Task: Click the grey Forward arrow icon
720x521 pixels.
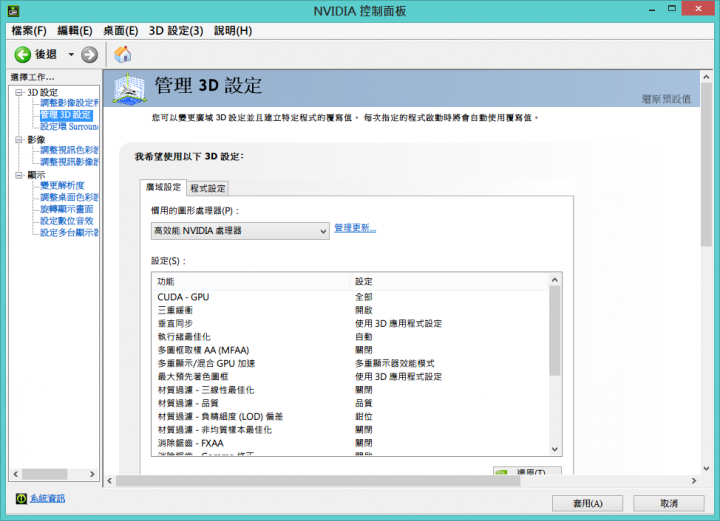Action: coord(90,55)
